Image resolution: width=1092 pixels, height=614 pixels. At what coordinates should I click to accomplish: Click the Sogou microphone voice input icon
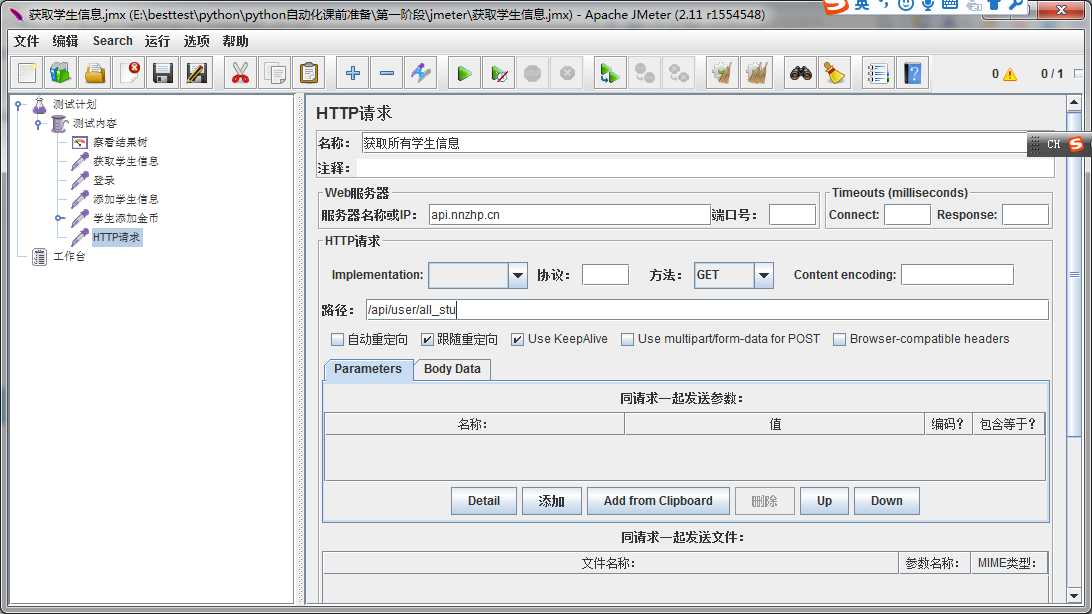click(928, 5)
